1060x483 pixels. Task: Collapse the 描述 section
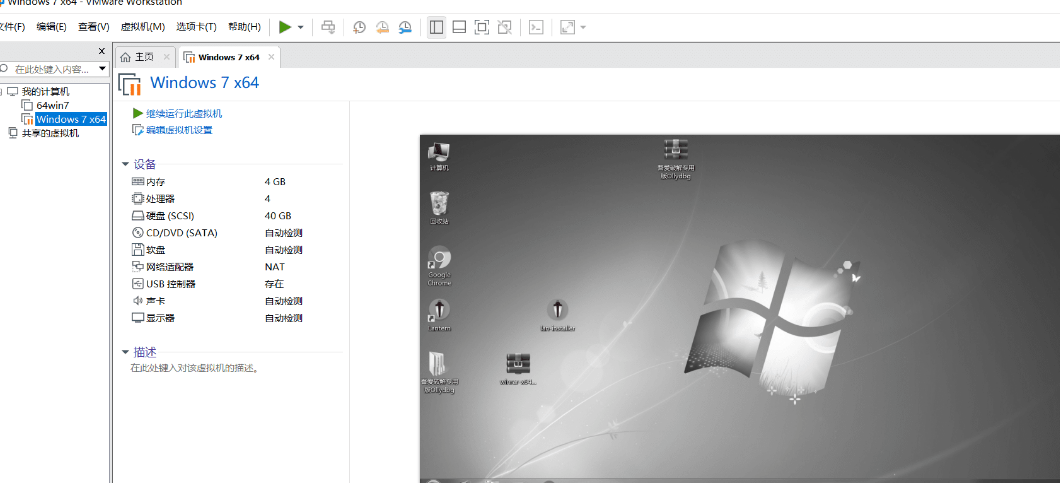point(125,352)
